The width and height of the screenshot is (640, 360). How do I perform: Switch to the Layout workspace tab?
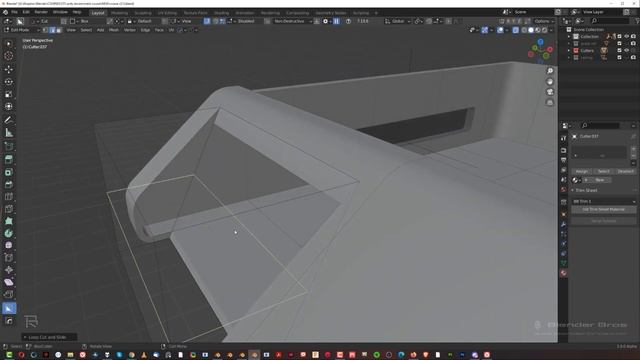coord(98,13)
